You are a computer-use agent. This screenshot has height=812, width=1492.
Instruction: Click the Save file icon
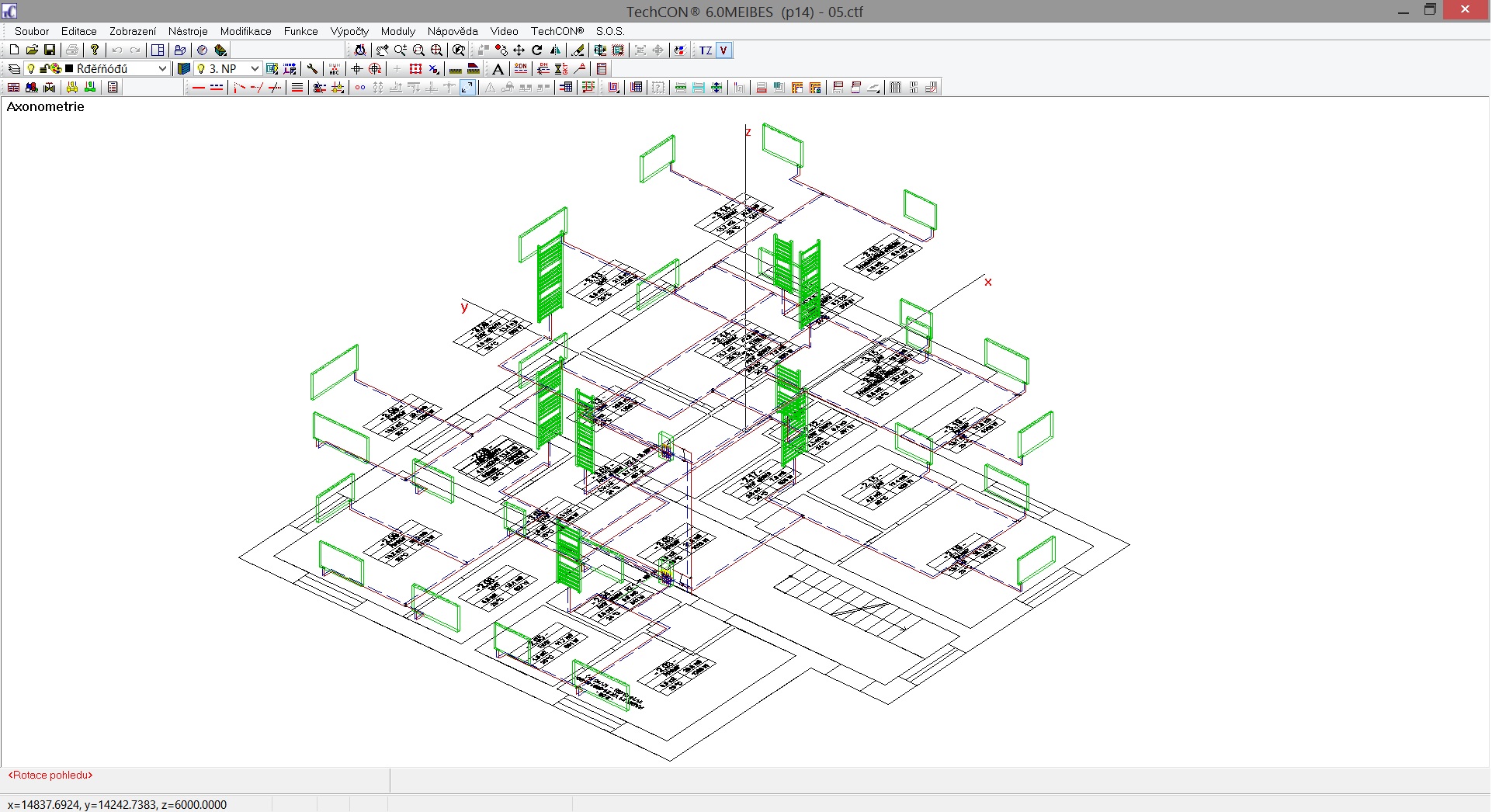point(50,50)
